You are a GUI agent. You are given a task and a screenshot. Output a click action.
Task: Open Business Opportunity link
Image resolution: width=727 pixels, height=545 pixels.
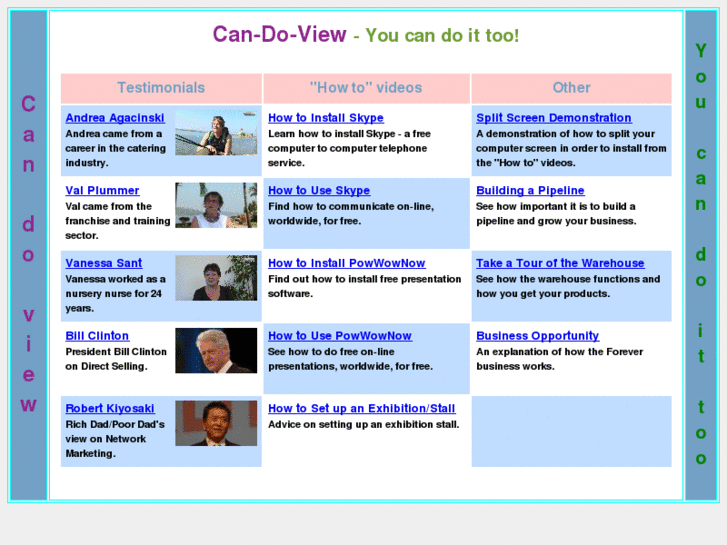tap(537, 336)
